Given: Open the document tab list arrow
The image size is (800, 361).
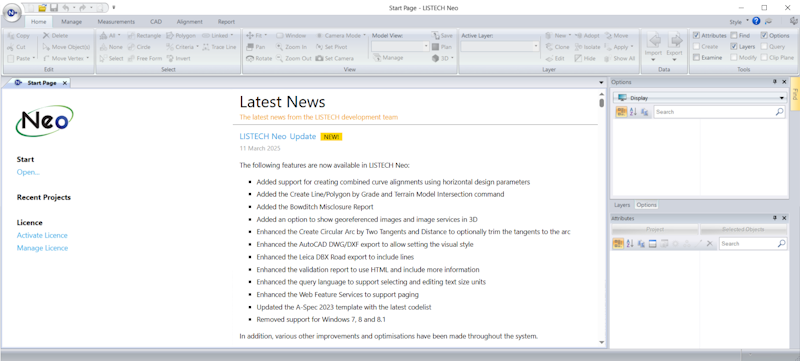Looking at the screenshot, I should 601,83.
